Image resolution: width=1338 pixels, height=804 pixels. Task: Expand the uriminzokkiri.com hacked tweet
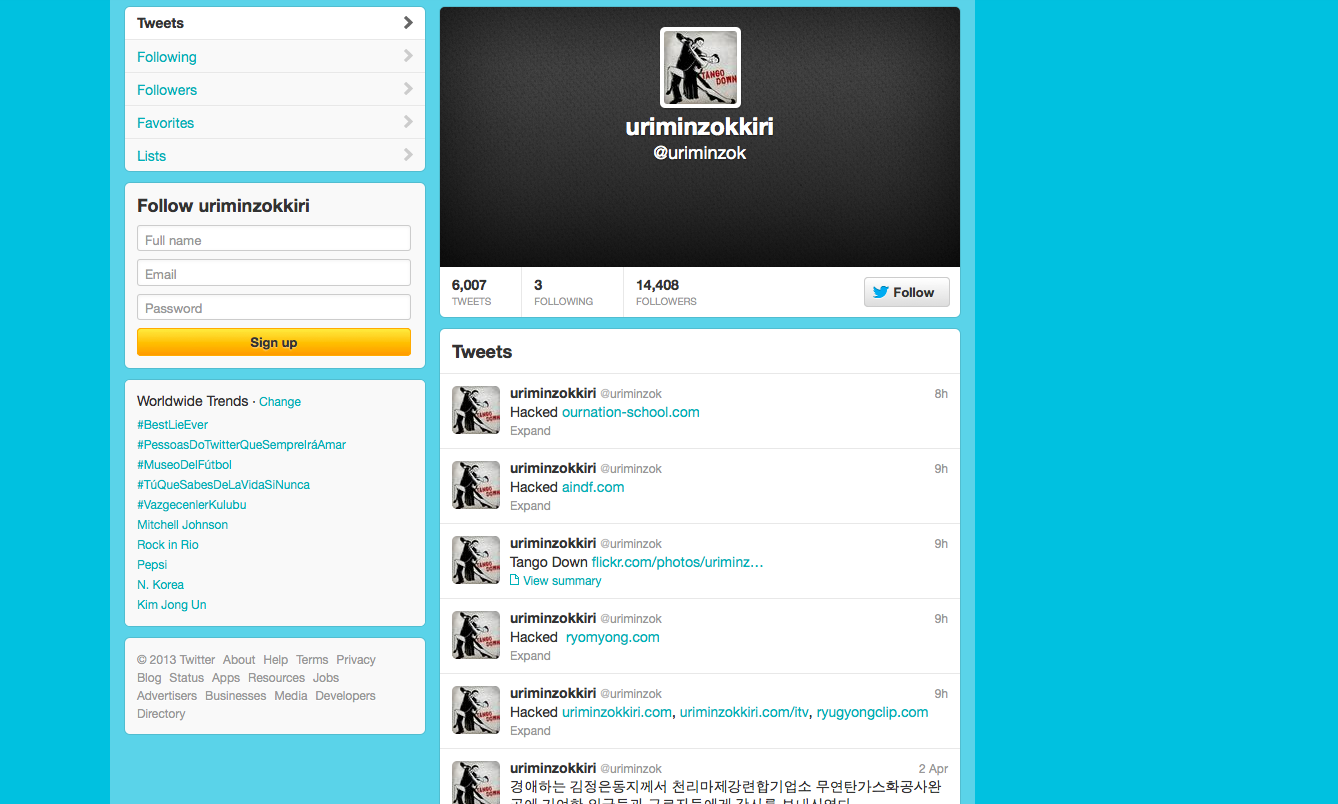(530, 731)
